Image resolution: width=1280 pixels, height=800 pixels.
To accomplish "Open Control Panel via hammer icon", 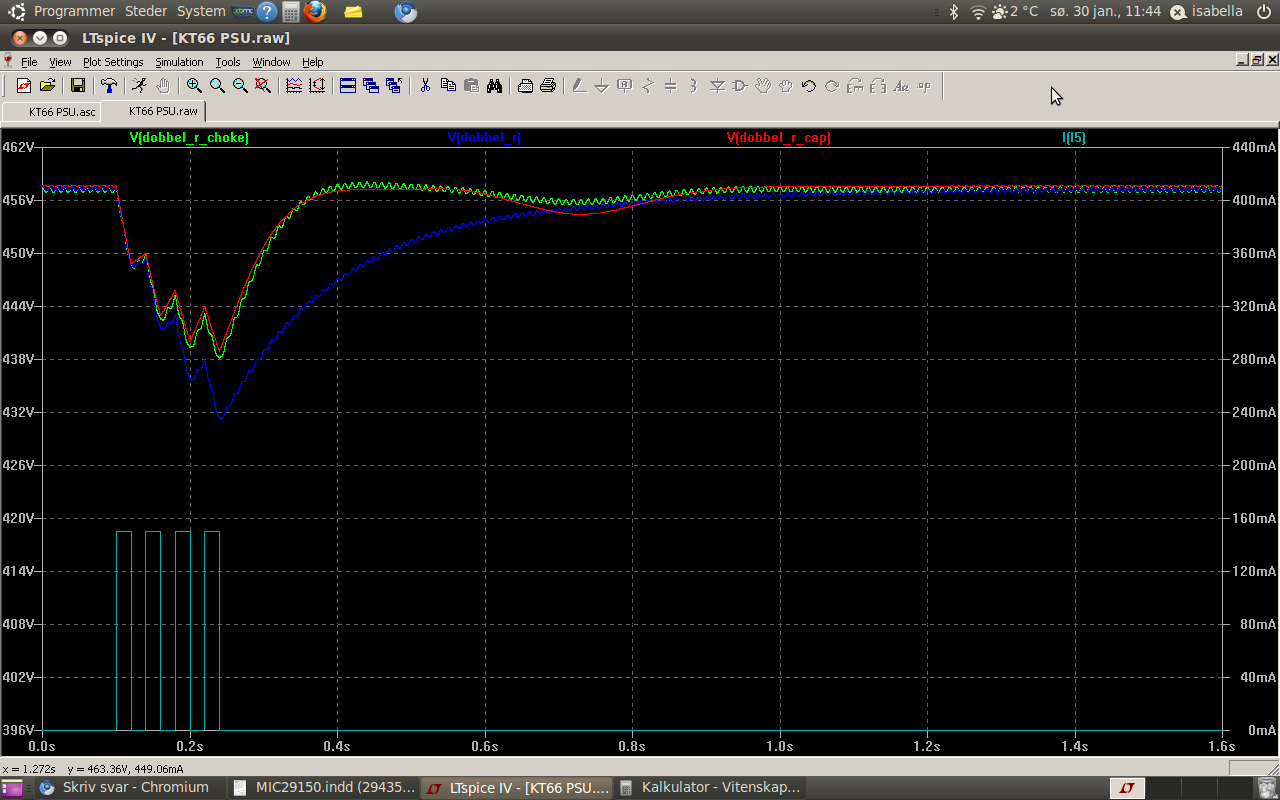I will tap(108, 86).
